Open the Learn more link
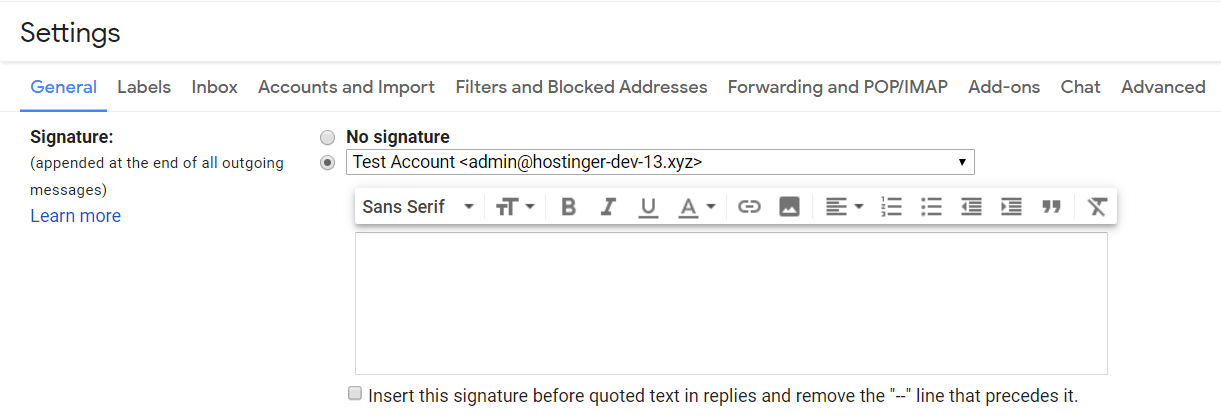 coord(75,216)
